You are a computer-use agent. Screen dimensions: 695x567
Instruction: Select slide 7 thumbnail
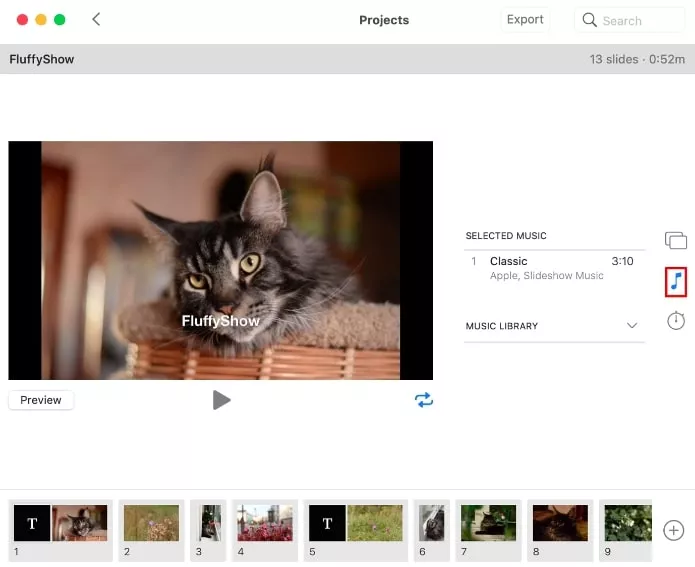coord(488,523)
